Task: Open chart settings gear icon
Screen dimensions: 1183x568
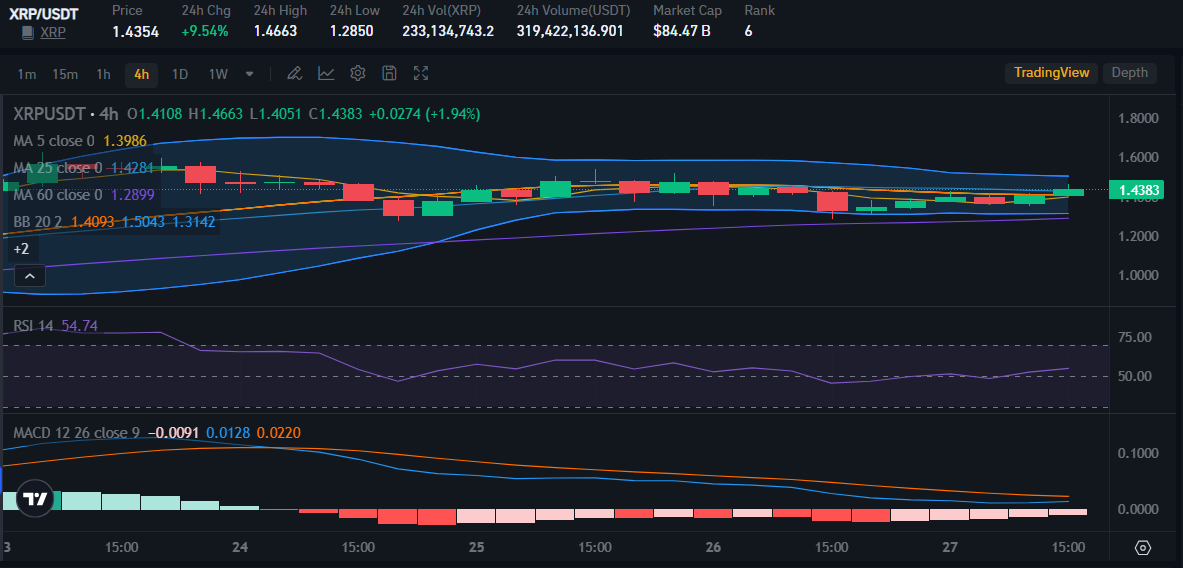Action: tap(358, 73)
